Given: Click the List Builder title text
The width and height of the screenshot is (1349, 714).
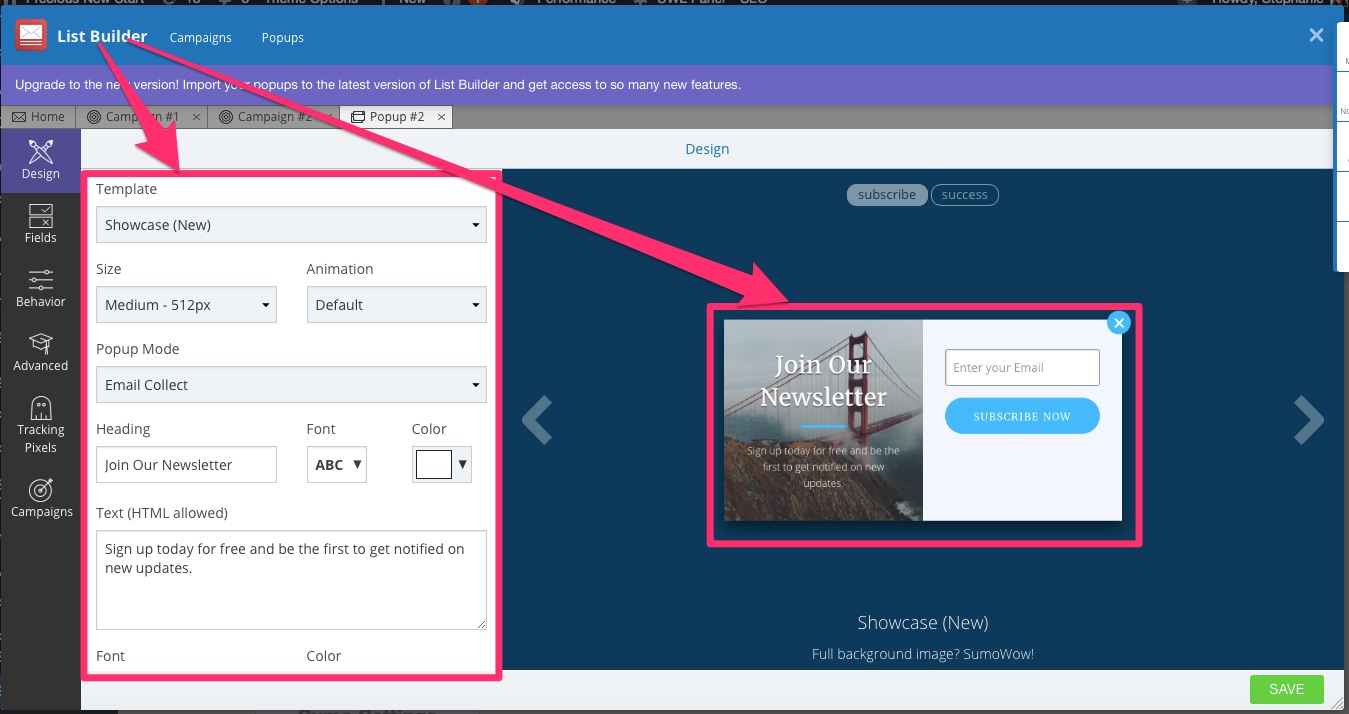Looking at the screenshot, I should coord(102,37).
